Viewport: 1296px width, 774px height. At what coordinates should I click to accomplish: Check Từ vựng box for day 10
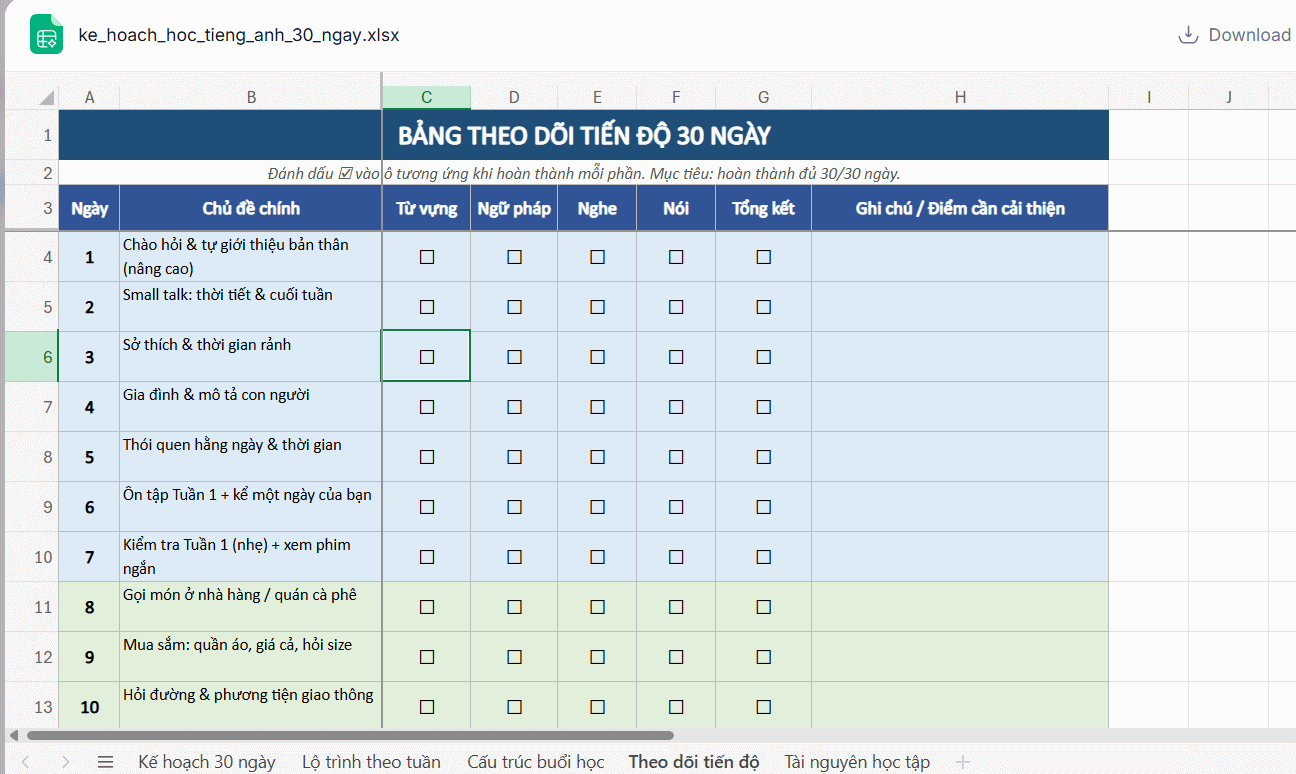[427, 707]
